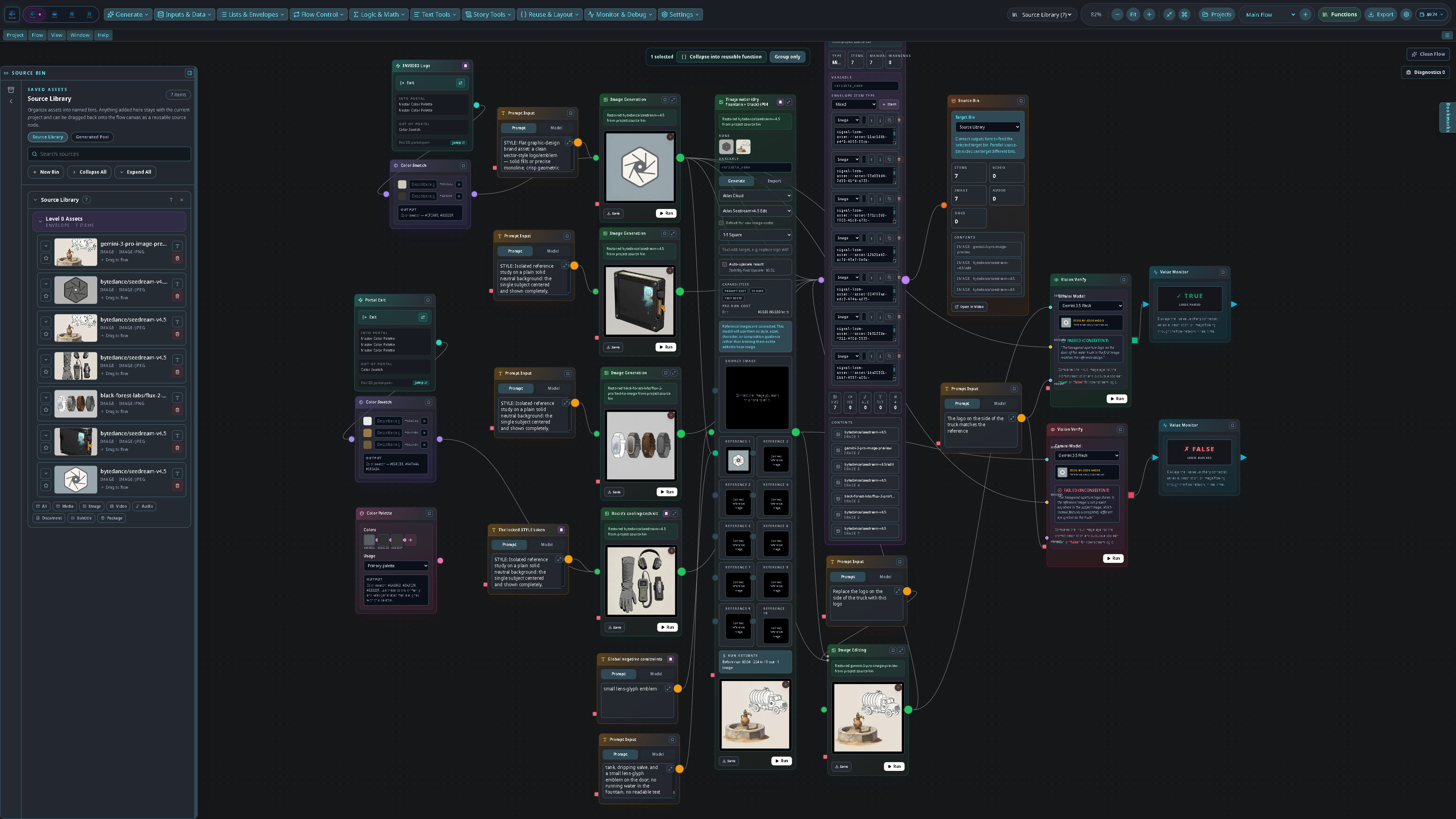The height and width of the screenshot is (819, 1456).
Task: Click swap icon next to Exit in INVIDIO Logo node
Action: 461,83
